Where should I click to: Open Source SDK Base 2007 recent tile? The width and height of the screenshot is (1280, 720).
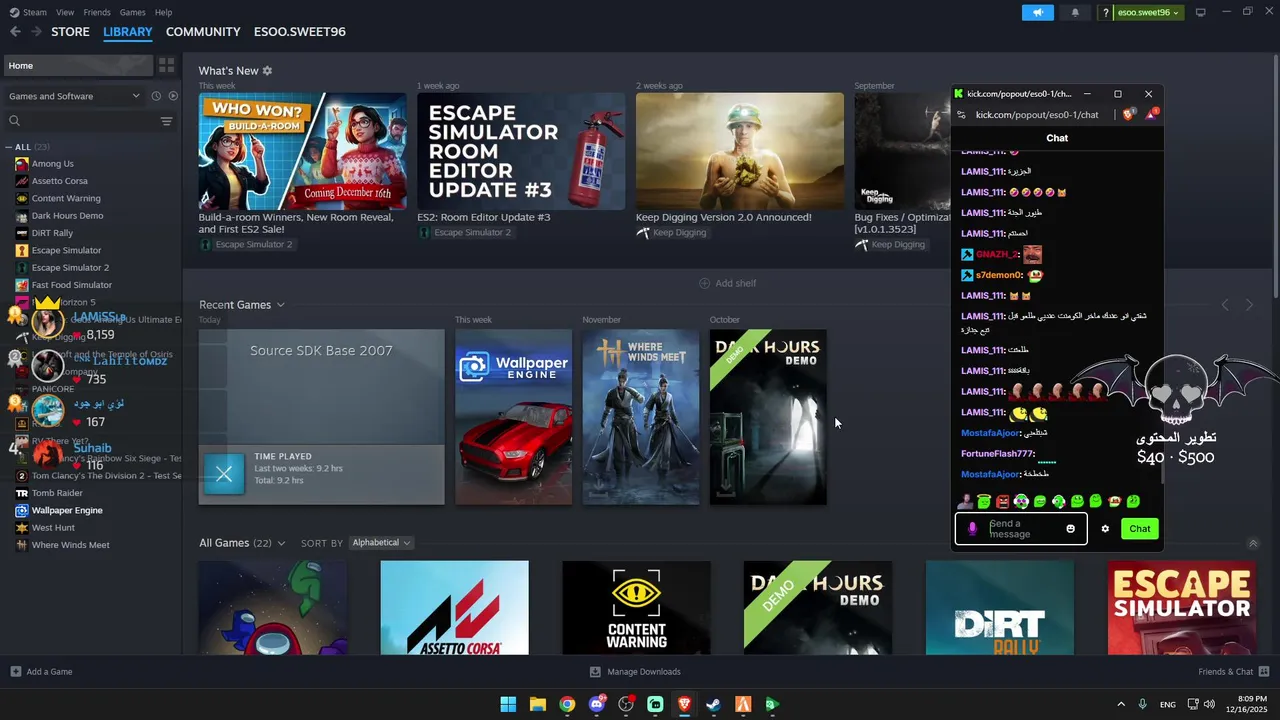(x=321, y=417)
